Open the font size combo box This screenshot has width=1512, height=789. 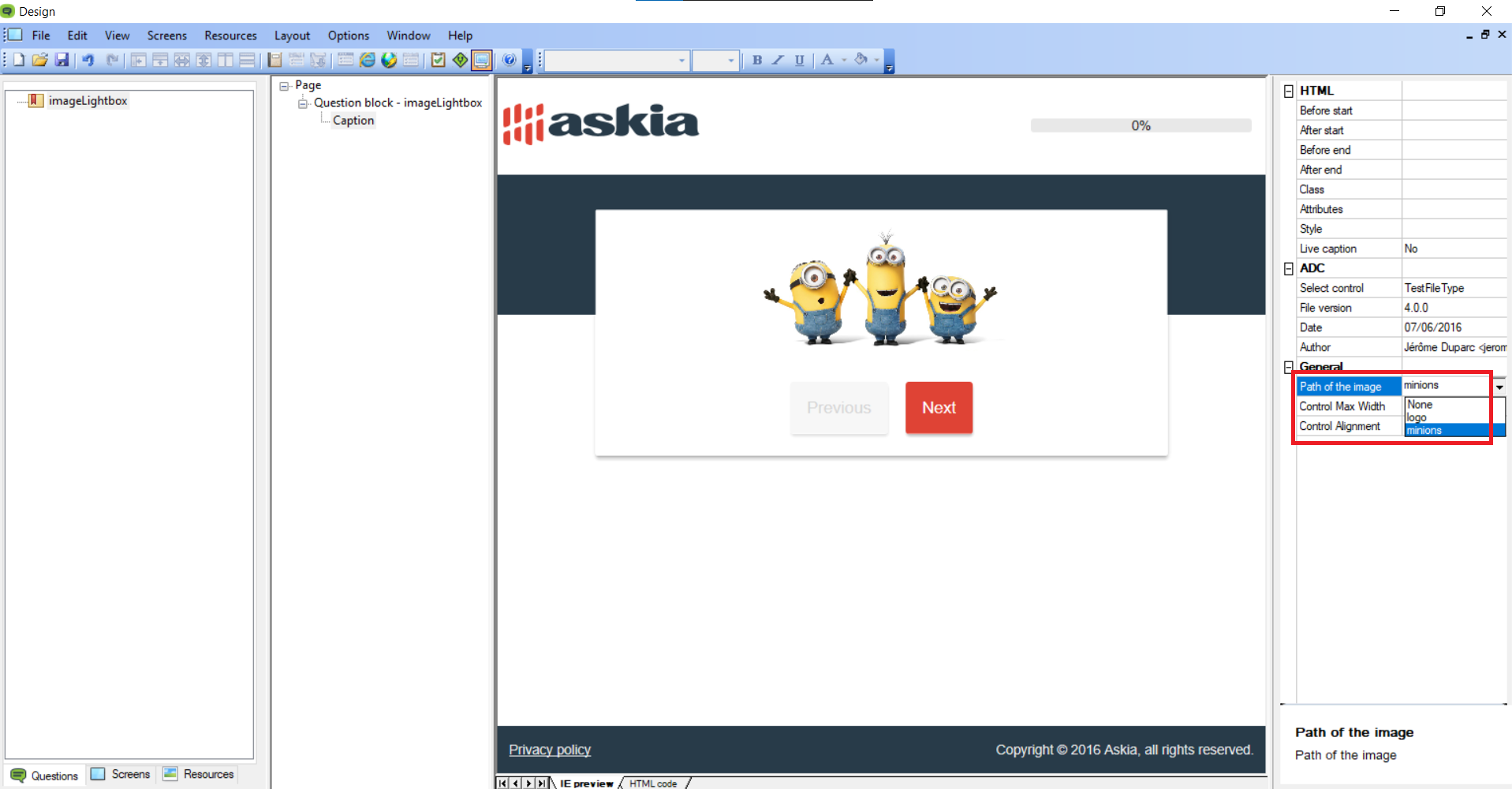point(716,61)
